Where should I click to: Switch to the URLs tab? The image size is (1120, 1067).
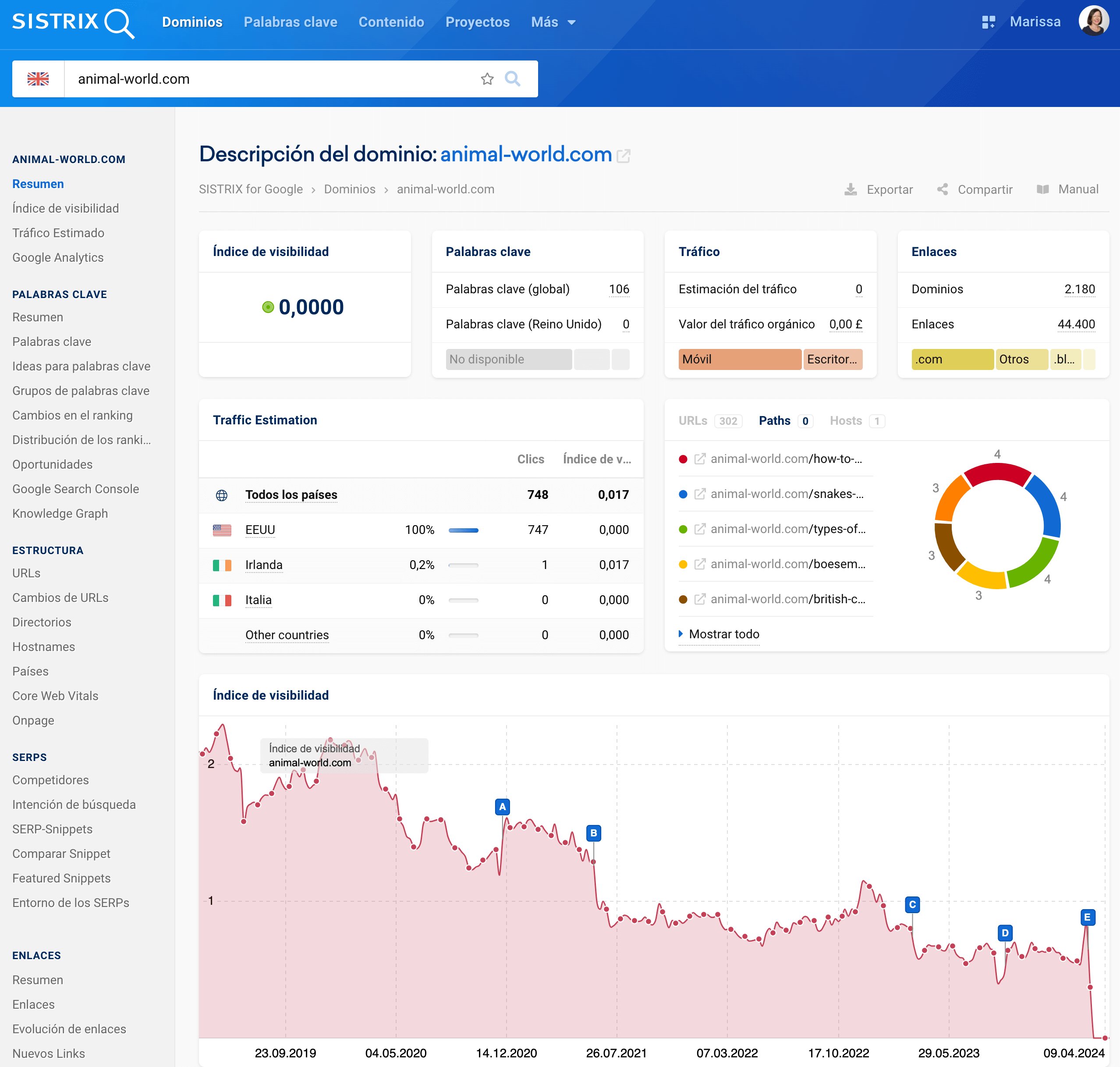(x=692, y=420)
